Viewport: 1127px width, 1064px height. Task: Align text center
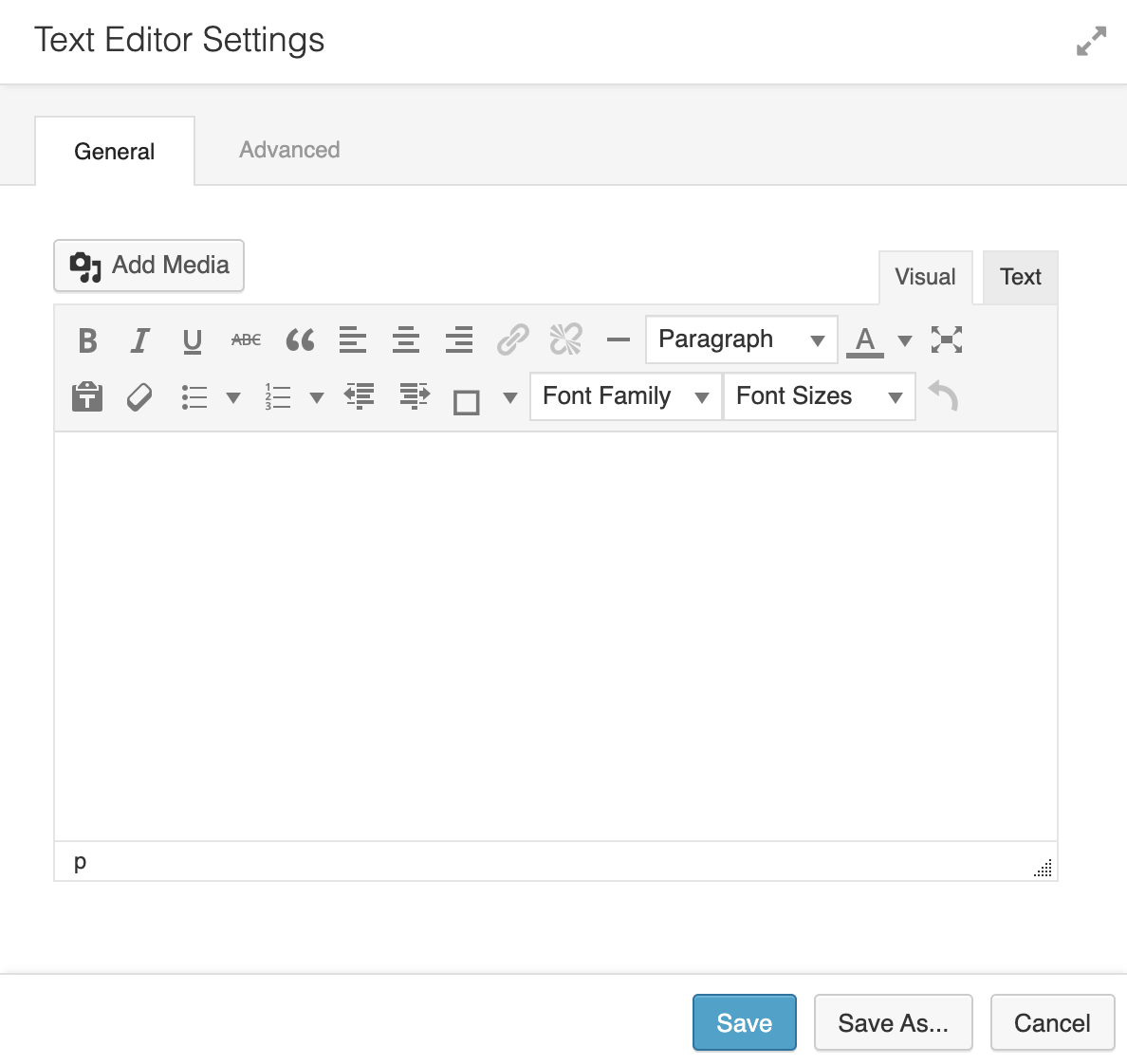tap(405, 339)
